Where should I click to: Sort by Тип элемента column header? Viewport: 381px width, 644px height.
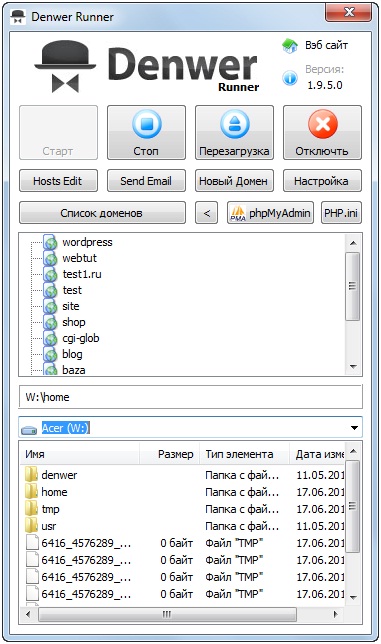(245, 454)
